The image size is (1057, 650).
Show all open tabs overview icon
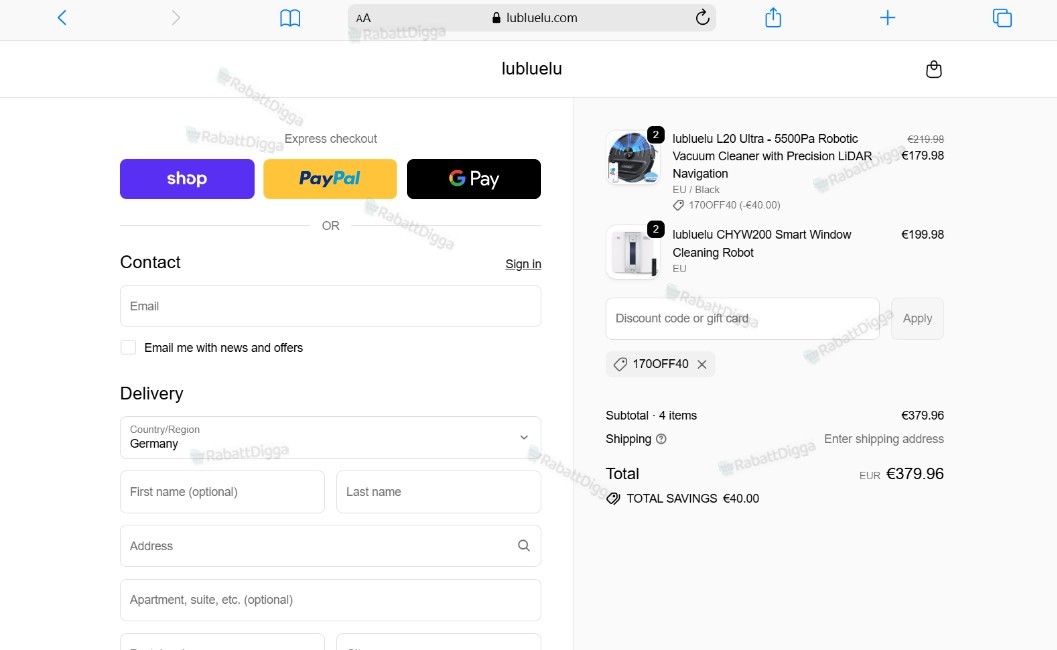[1002, 18]
